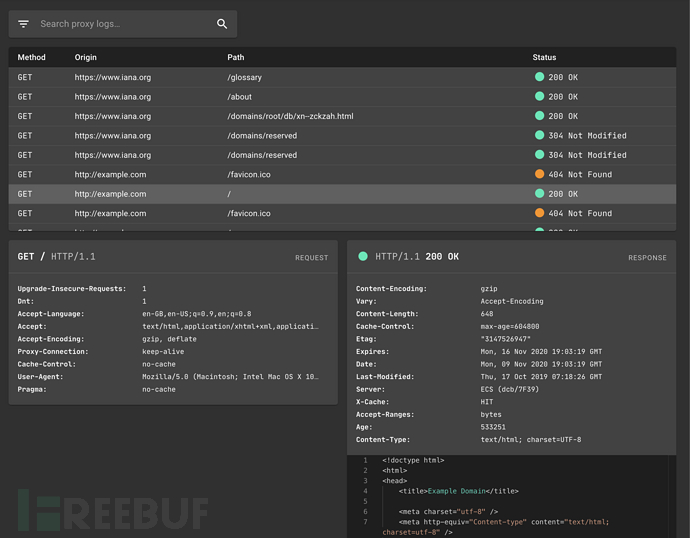Screen dimensions: 690x538
Task: Open the filter icon in search bar
Action: click(23, 24)
